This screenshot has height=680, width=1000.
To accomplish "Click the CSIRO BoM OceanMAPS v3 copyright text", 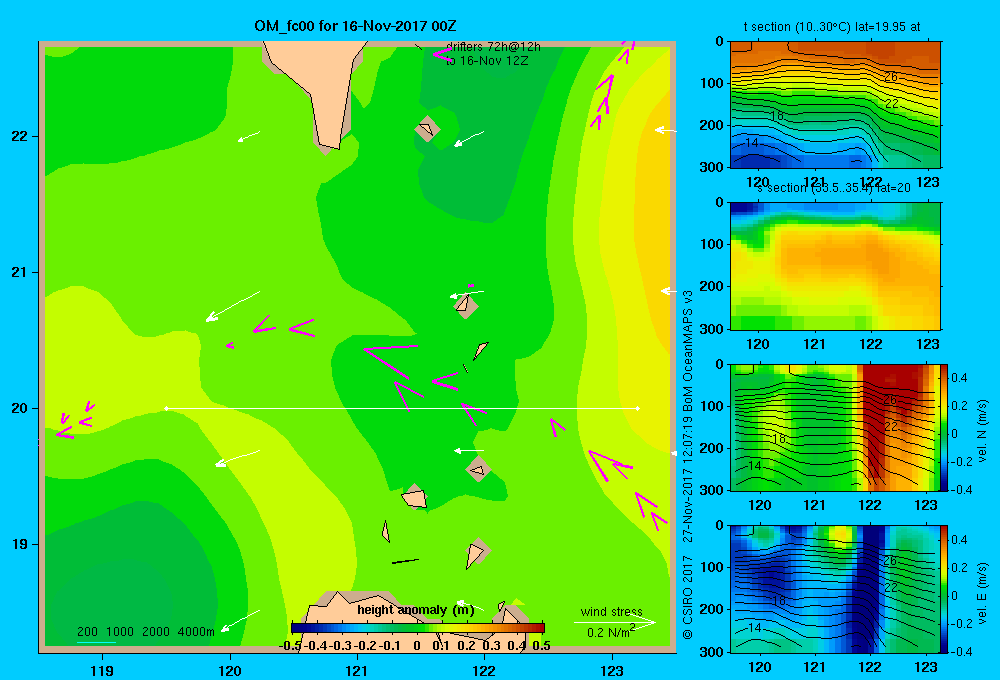I will 688,465.
